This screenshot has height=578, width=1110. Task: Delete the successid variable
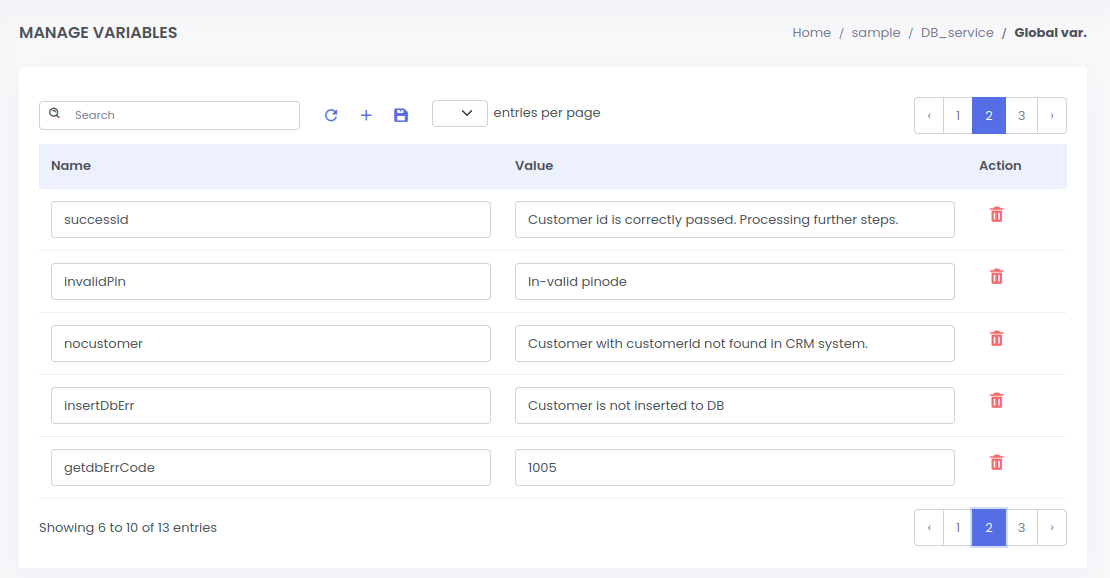(996, 215)
